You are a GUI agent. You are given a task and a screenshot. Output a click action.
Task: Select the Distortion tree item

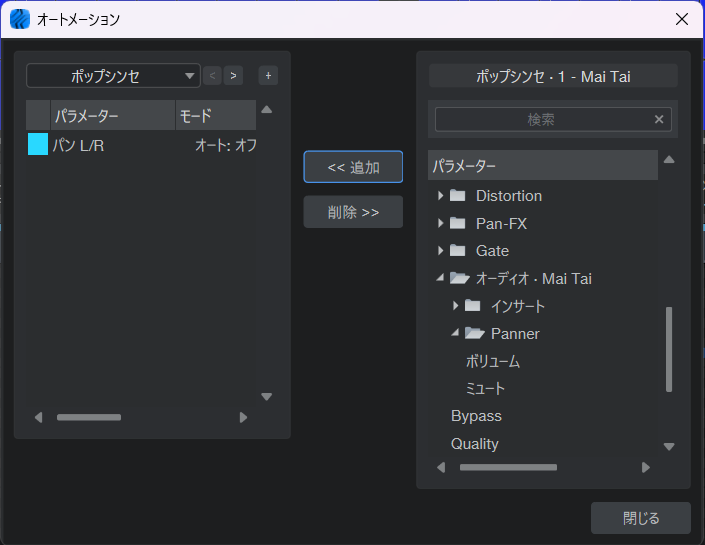click(509, 196)
